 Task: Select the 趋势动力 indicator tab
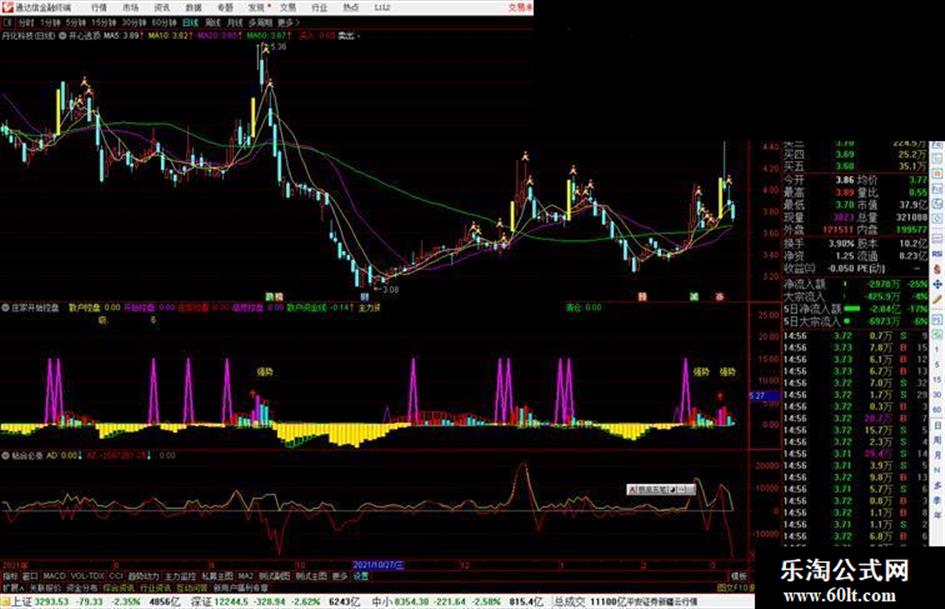tap(144, 576)
